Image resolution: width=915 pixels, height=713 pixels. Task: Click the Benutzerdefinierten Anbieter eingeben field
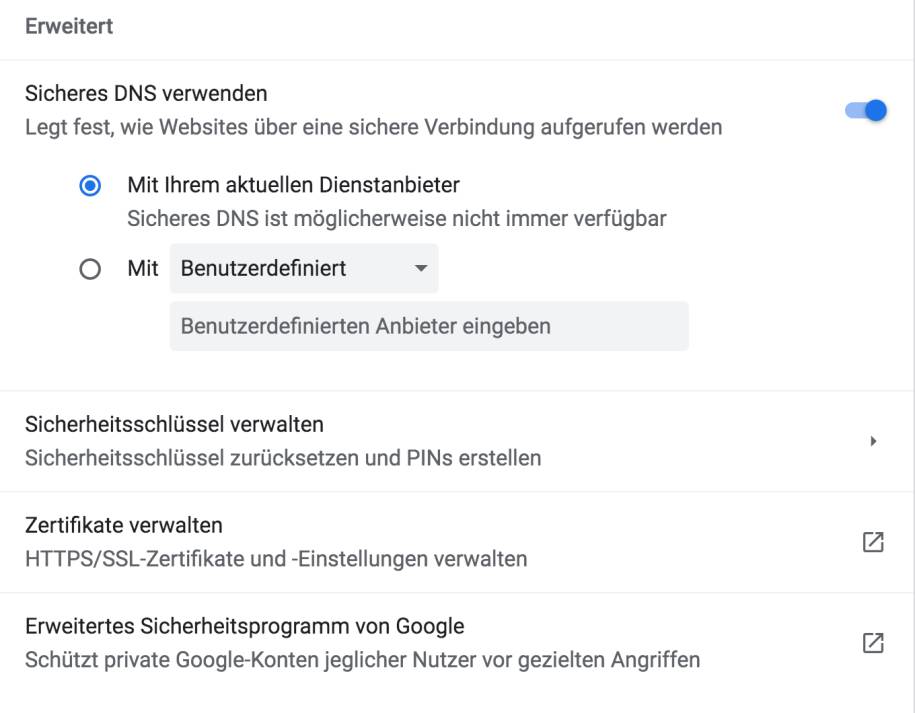click(429, 326)
